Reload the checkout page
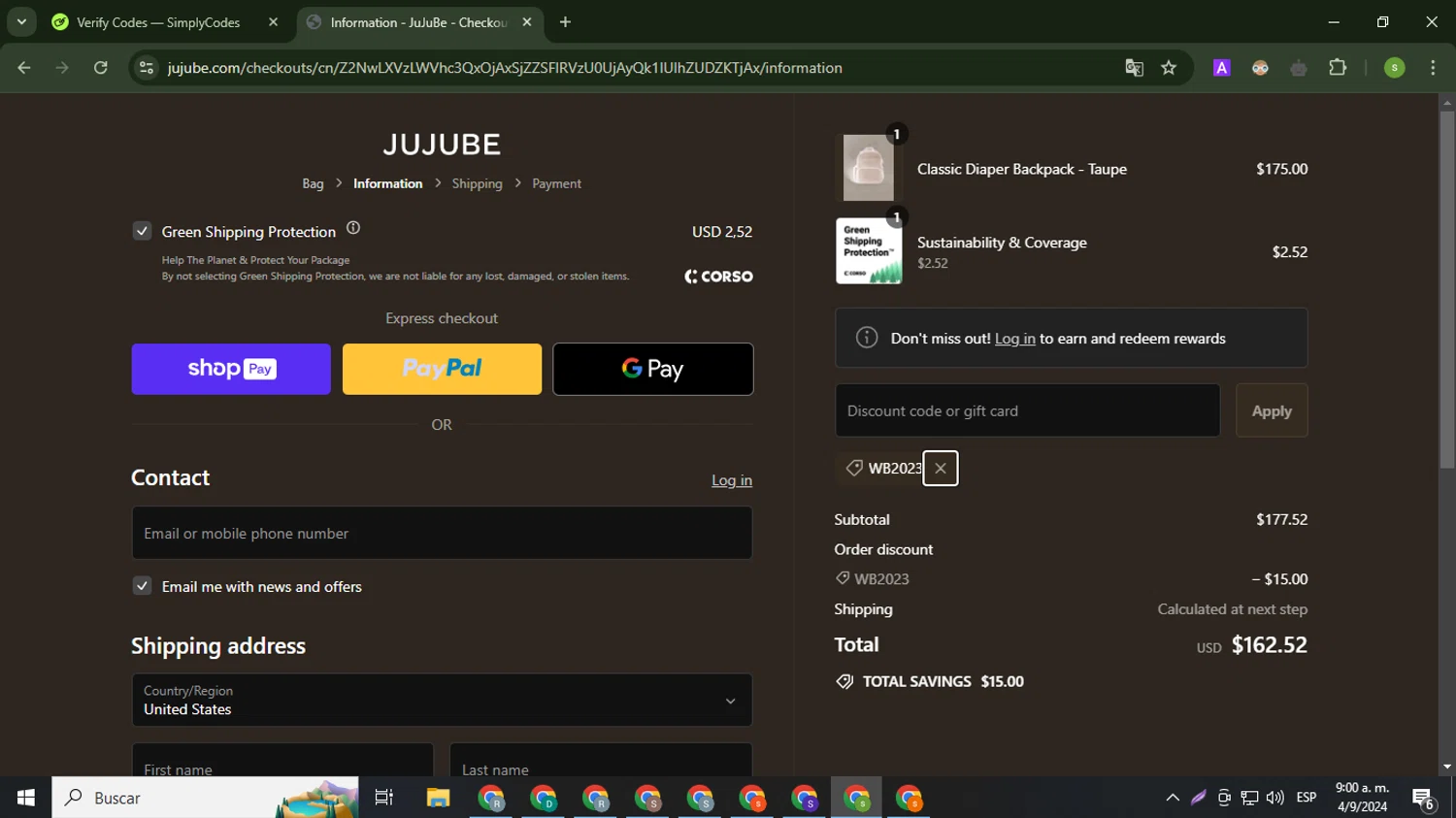Image resolution: width=1456 pixels, height=818 pixels. tap(101, 68)
